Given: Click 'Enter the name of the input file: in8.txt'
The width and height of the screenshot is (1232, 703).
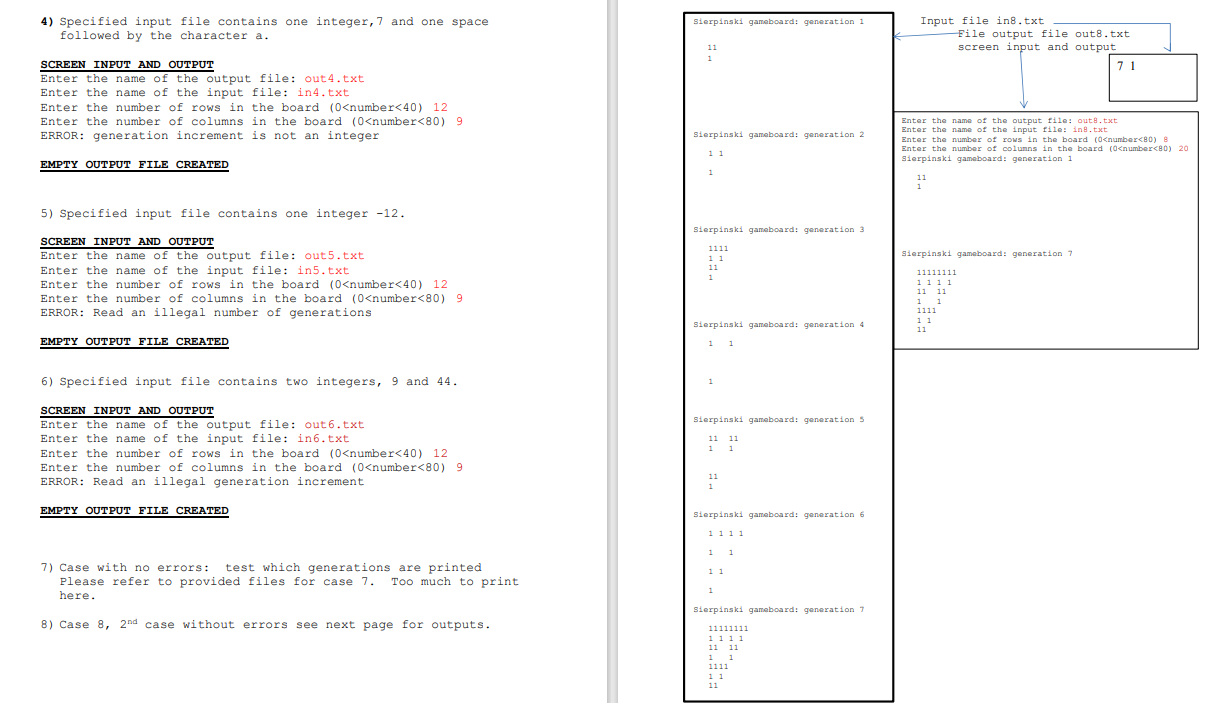Looking at the screenshot, I should pyautogui.click(x=1004, y=130).
